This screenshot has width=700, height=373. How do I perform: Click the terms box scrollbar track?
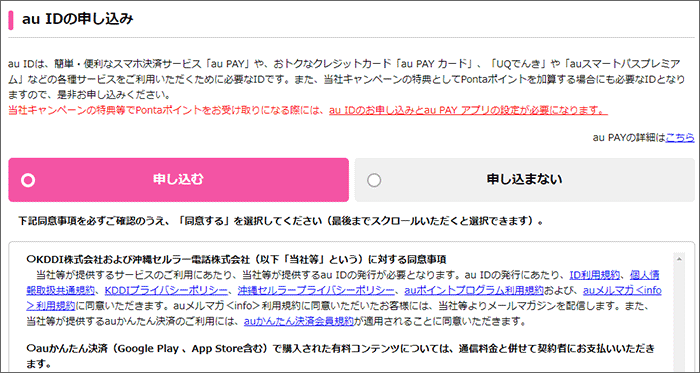[679, 318]
